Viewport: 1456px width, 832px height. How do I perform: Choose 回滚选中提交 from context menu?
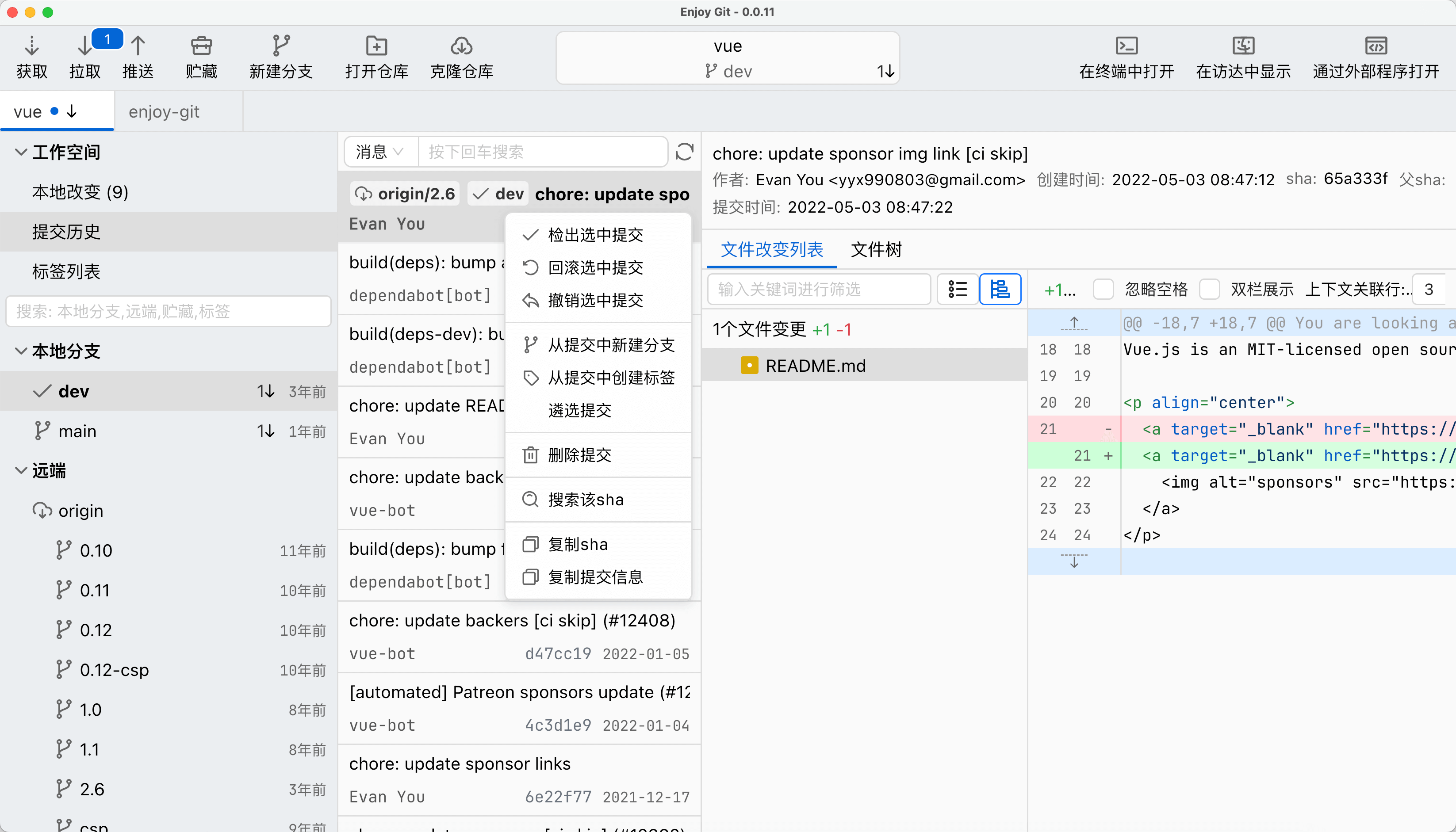click(595, 267)
